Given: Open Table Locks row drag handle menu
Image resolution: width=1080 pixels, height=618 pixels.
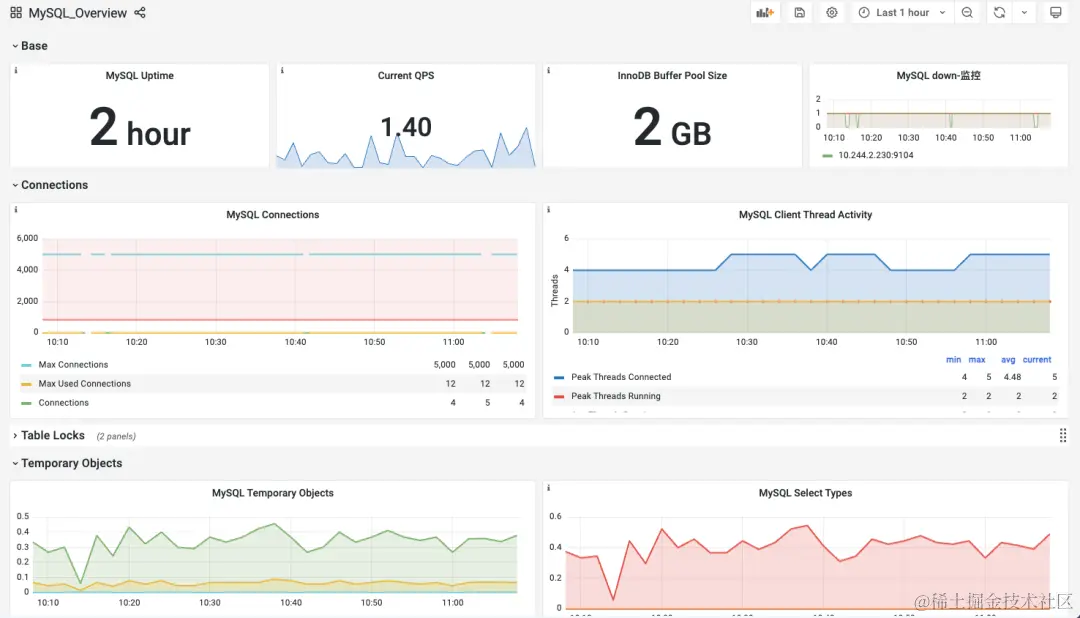Looking at the screenshot, I should 1063,435.
